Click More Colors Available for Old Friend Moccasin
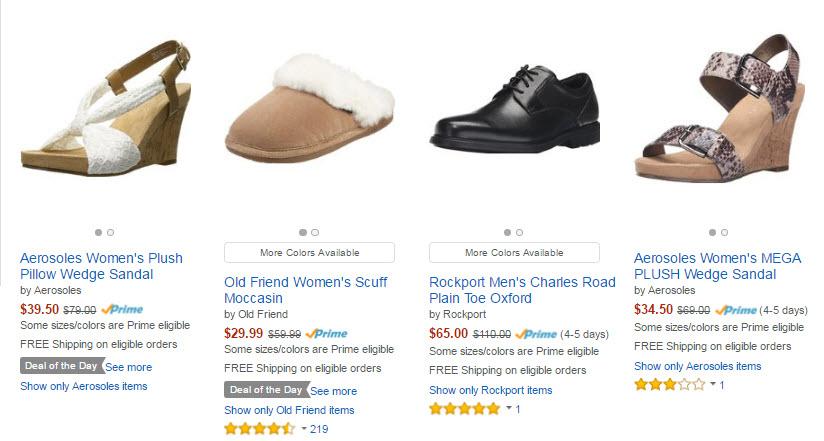This screenshot has width=824, height=441. [x=309, y=253]
